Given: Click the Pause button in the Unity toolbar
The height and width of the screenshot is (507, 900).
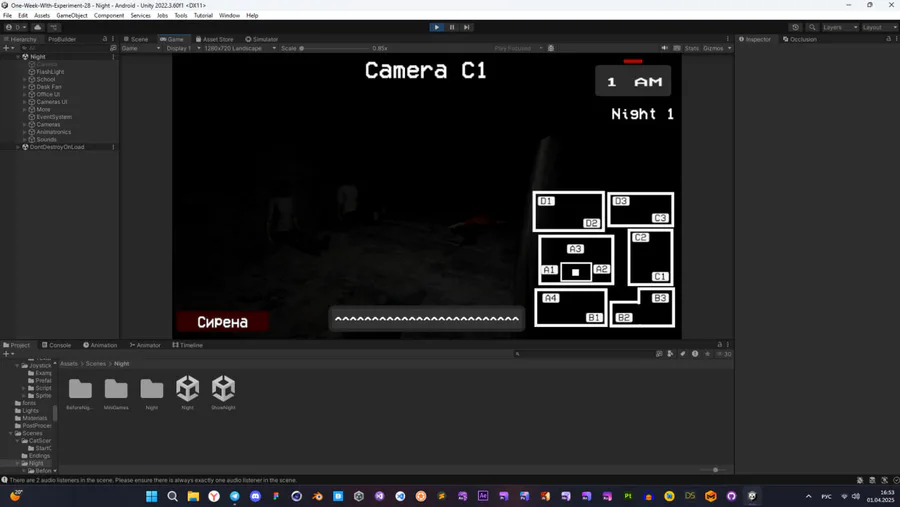Looking at the screenshot, I should (x=452, y=27).
